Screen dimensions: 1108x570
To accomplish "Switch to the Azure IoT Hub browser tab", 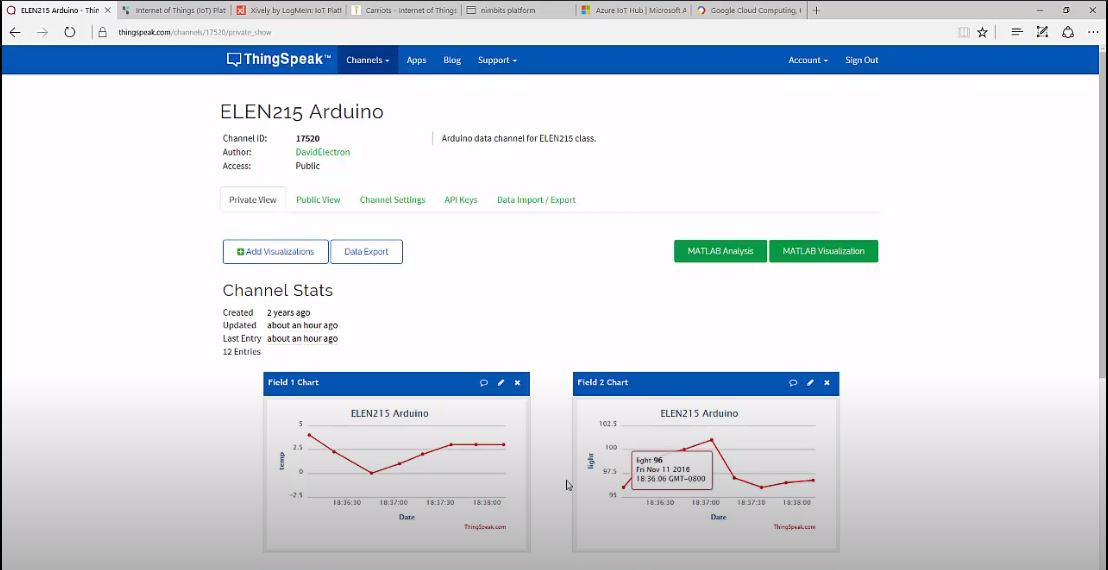I will (x=633, y=11).
